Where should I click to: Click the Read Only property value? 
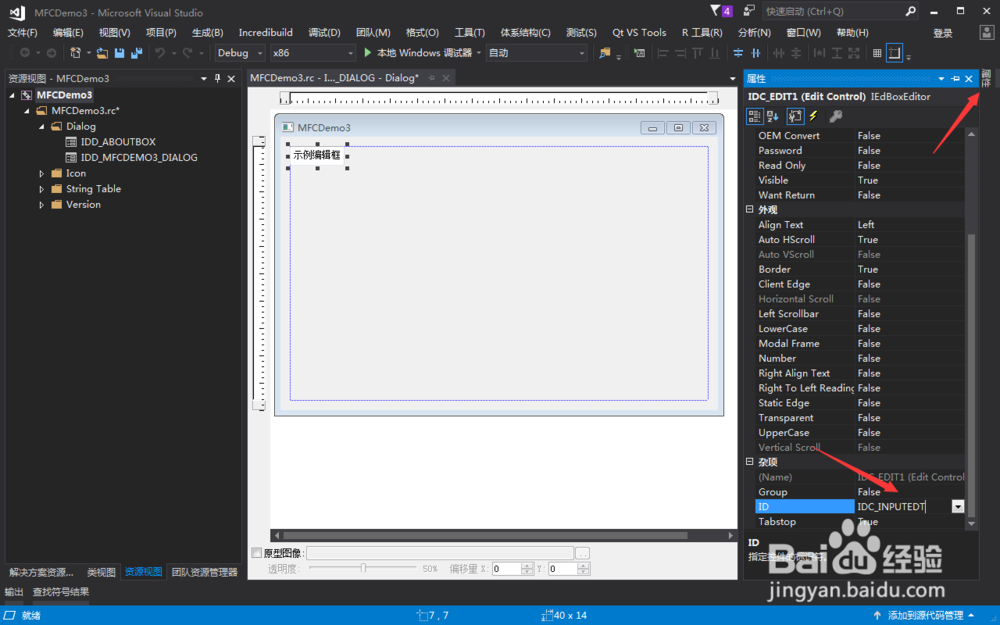tap(909, 165)
